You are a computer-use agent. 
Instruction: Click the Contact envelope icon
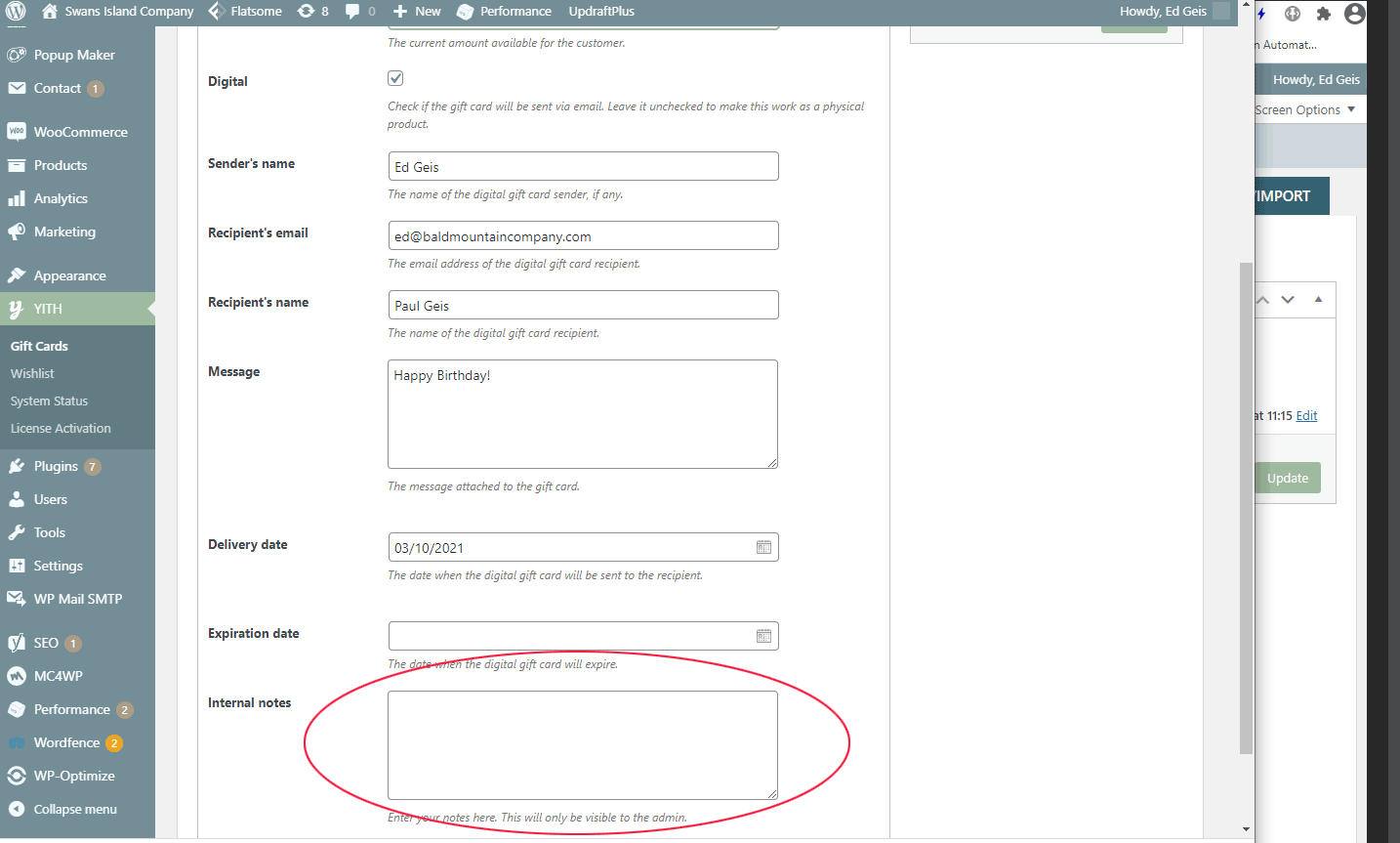(17, 88)
